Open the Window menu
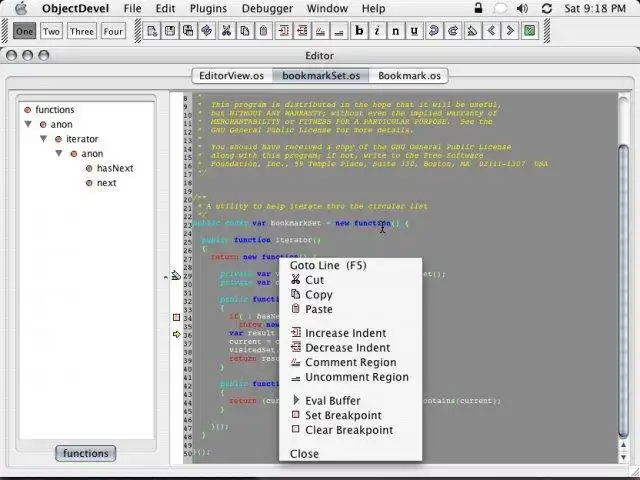Screen dimensions: 640x480 click(327, 8)
